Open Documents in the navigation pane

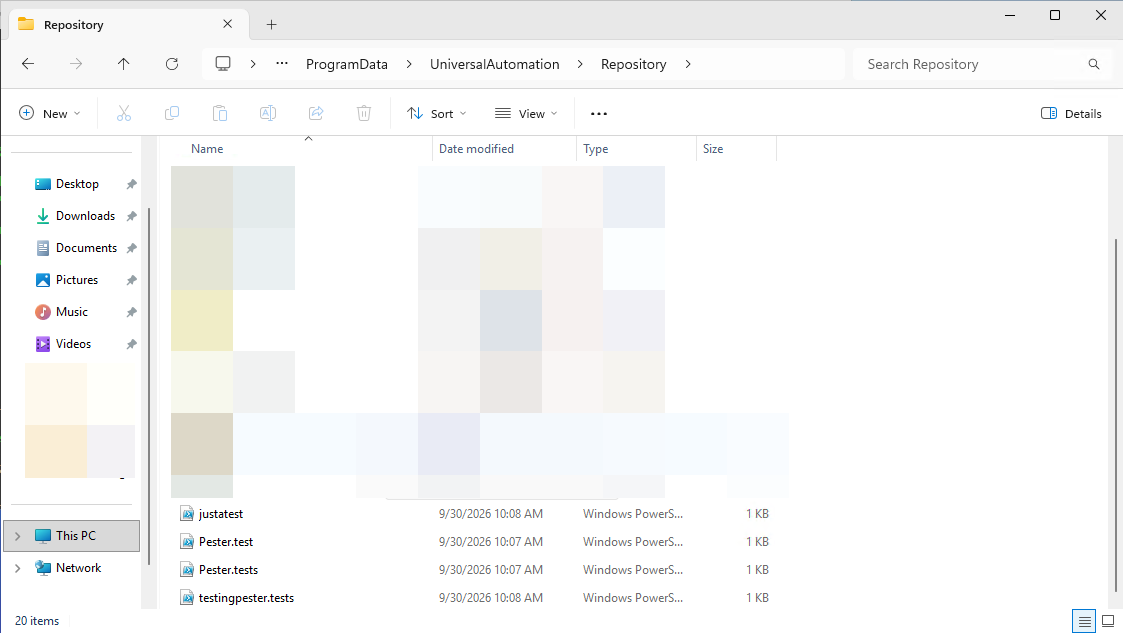pyautogui.click(x=86, y=248)
